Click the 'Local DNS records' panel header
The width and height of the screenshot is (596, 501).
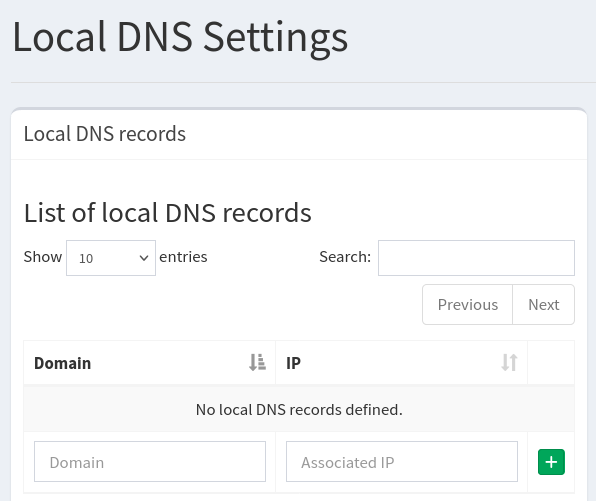pyautogui.click(x=105, y=134)
